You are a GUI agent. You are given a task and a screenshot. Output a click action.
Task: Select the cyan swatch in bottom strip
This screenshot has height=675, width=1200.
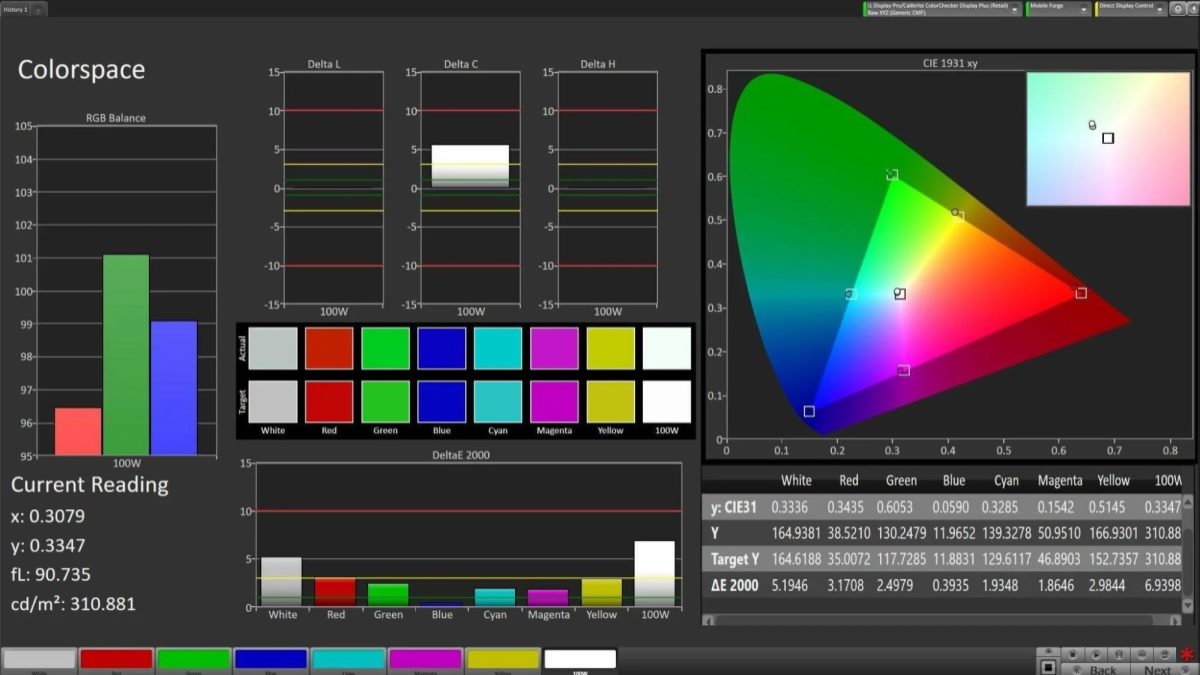[348, 659]
